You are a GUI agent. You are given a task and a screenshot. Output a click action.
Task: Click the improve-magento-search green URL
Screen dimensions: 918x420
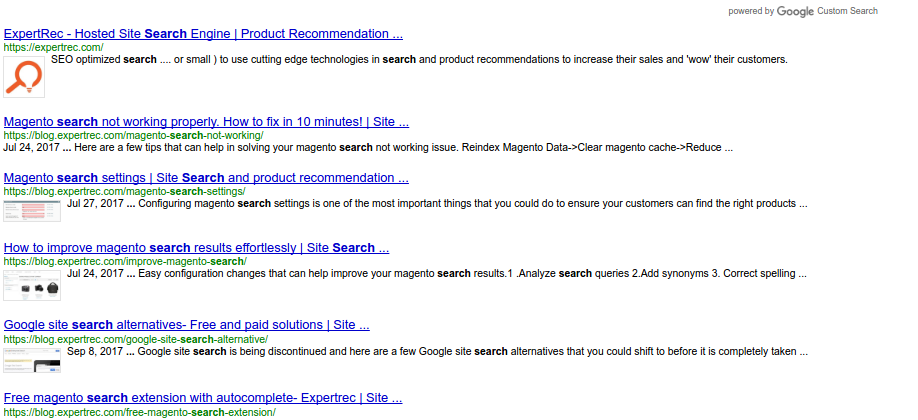tap(125, 261)
